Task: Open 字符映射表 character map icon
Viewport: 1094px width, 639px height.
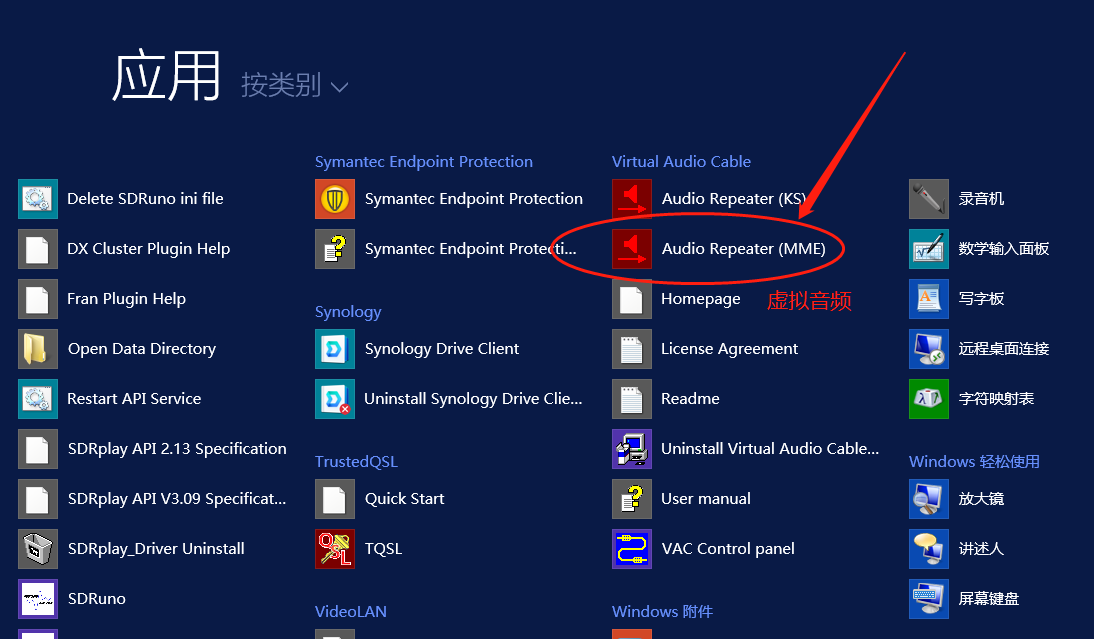Action: point(929,399)
